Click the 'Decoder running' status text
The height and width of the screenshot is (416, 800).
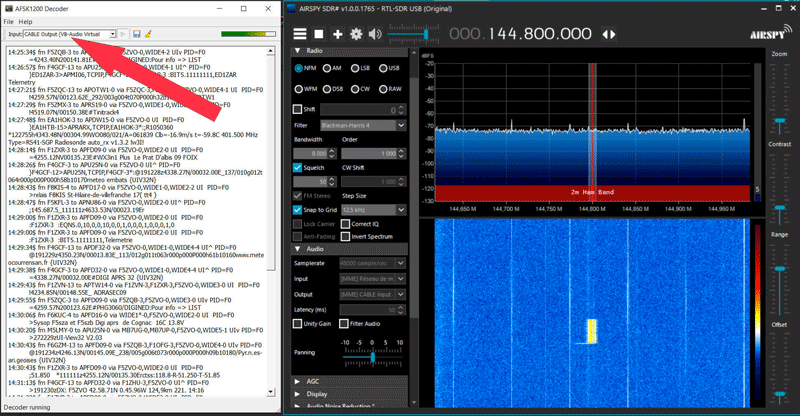(27, 407)
